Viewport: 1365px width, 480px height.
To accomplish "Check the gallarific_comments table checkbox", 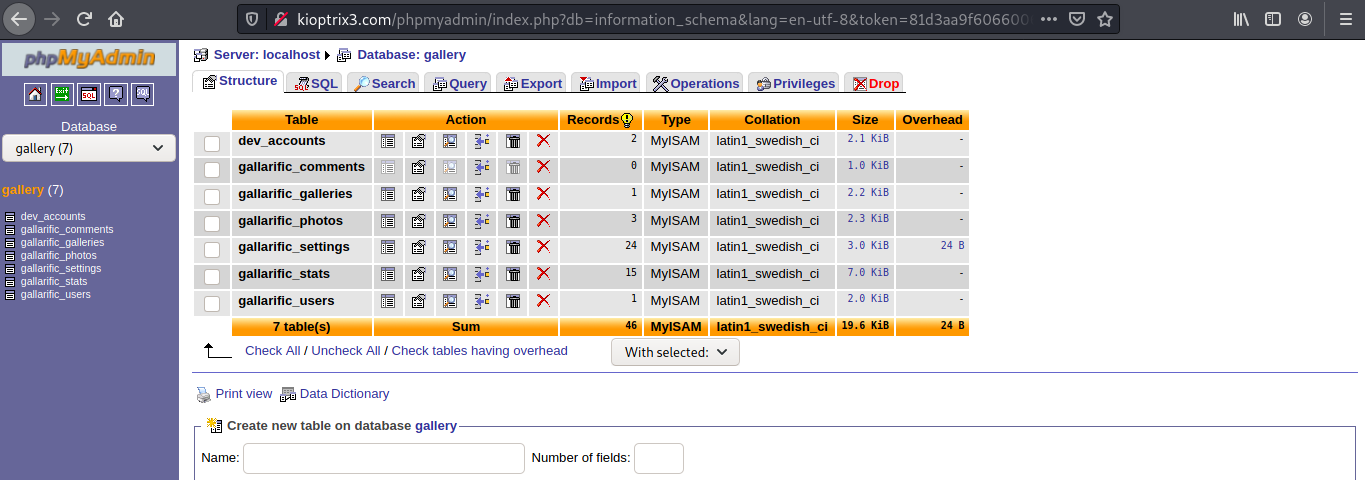I will coord(212,170).
